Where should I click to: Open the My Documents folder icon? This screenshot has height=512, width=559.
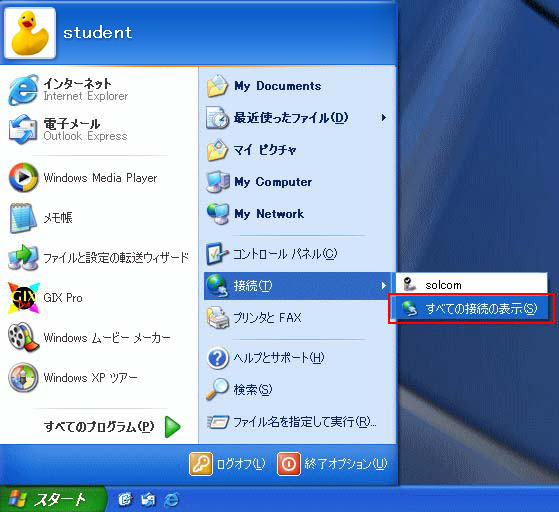click(x=217, y=86)
